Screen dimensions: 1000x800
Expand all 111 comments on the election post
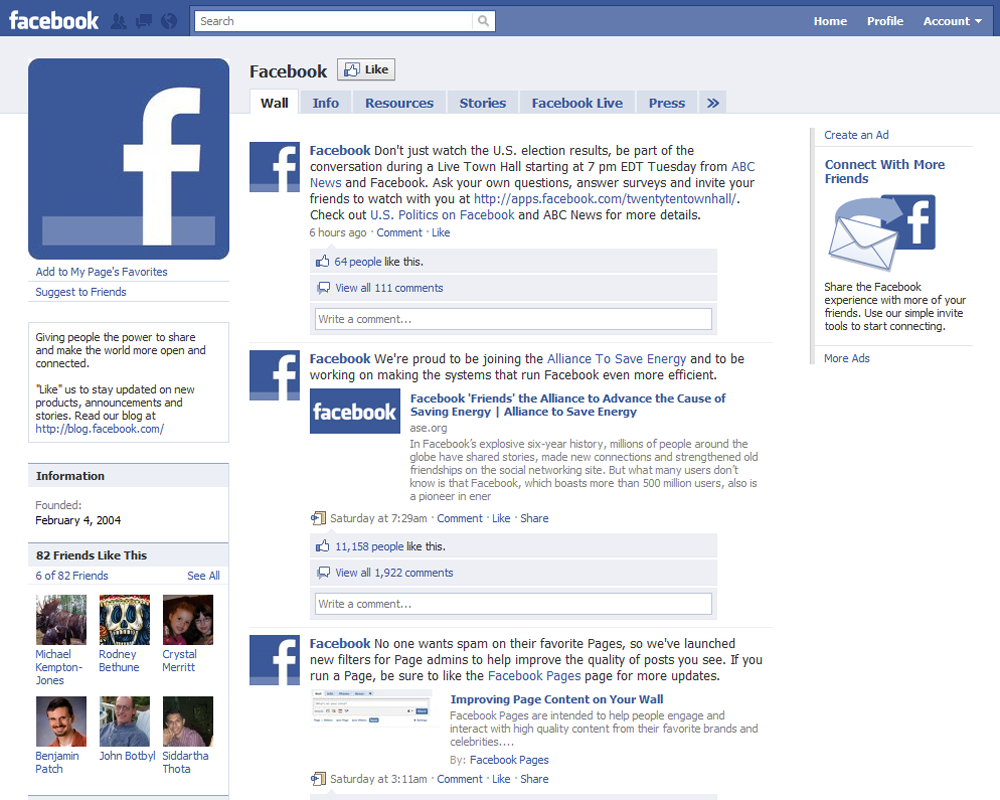(x=389, y=288)
